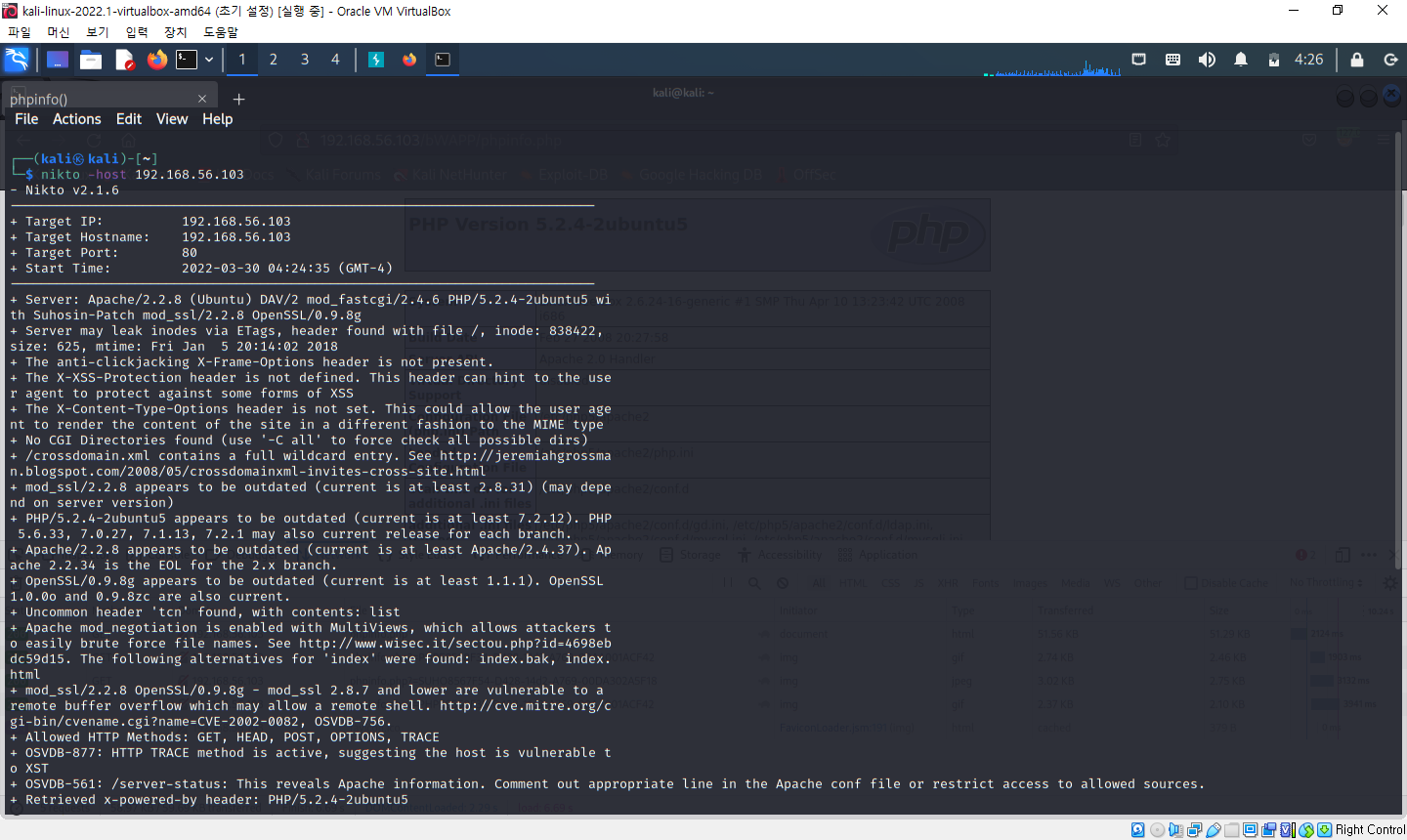Switch to workspace 3

click(305, 60)
